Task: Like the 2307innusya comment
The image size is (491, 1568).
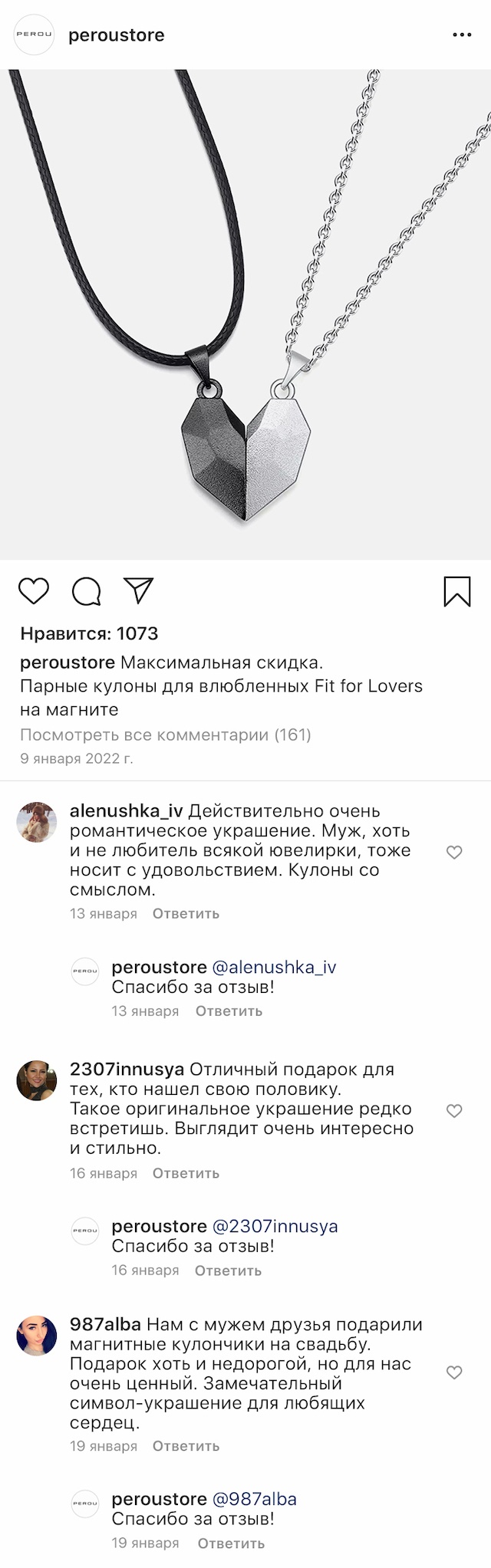Action: click(x=454, y=1110)
